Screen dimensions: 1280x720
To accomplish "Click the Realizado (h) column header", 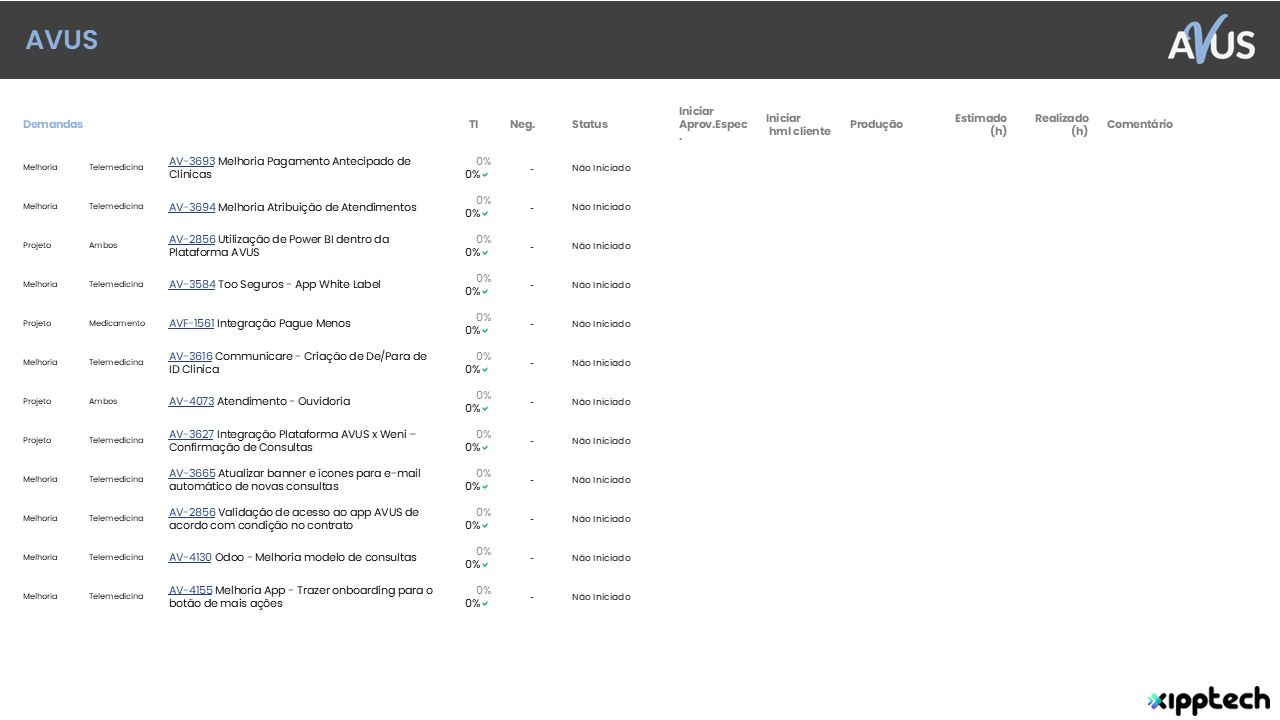I will [1062, 124].
